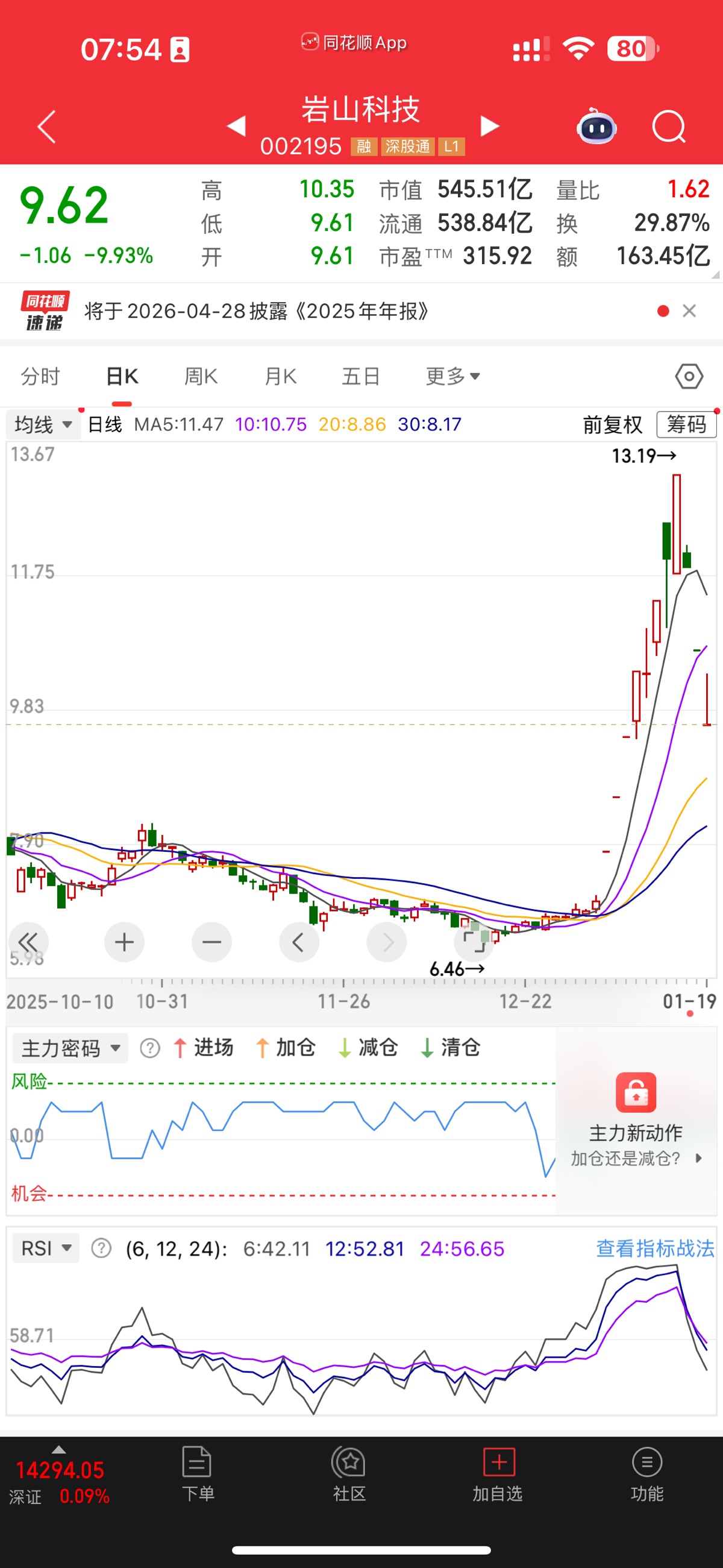
Task: Expand the 均线 indicator dropdown
Action: (x=43, y=424)
